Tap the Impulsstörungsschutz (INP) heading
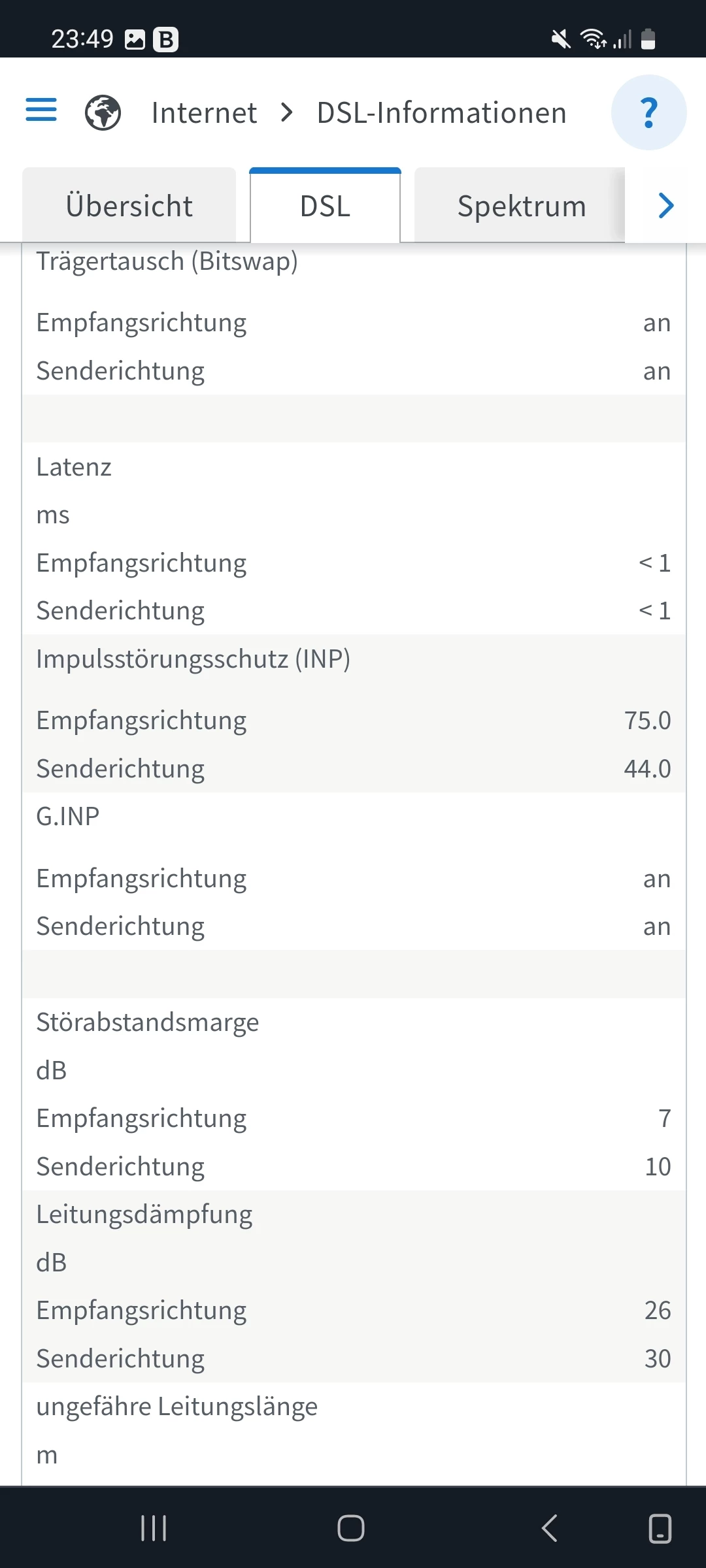This screenshot has width=706, height=1568. [x=193, y=659]
